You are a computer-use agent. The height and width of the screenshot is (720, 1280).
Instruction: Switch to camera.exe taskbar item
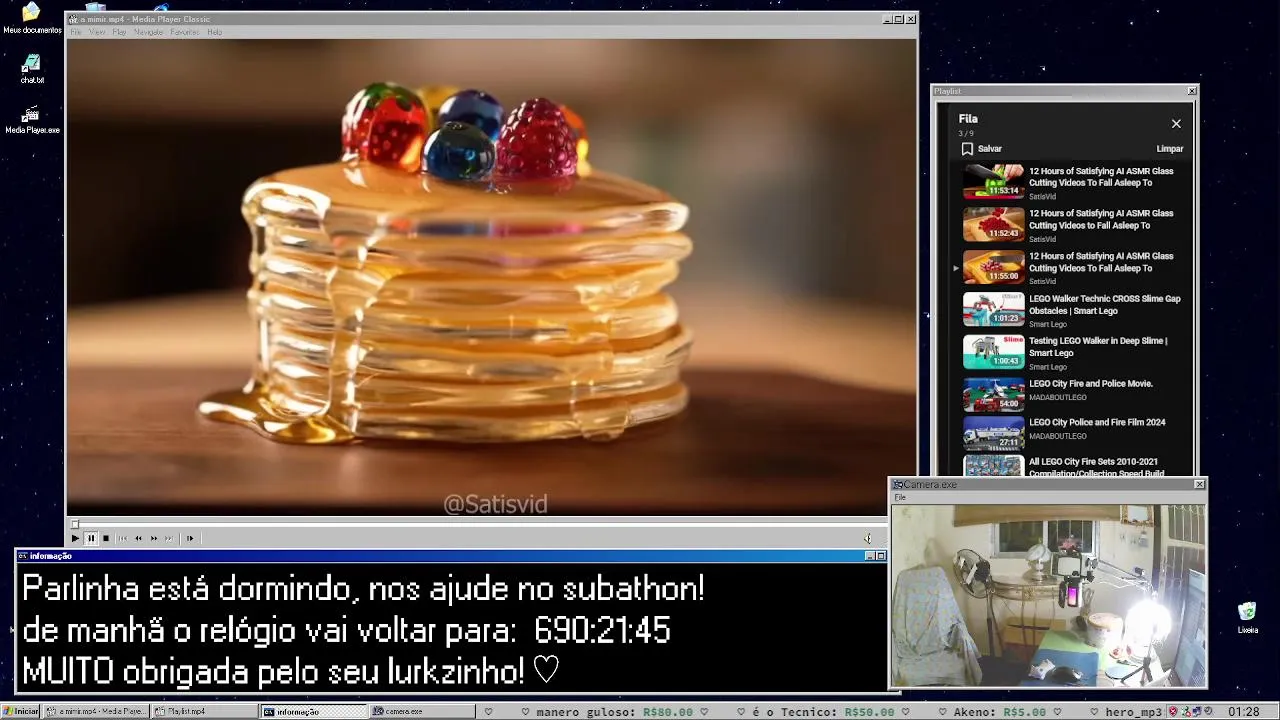tap(423, 712)
